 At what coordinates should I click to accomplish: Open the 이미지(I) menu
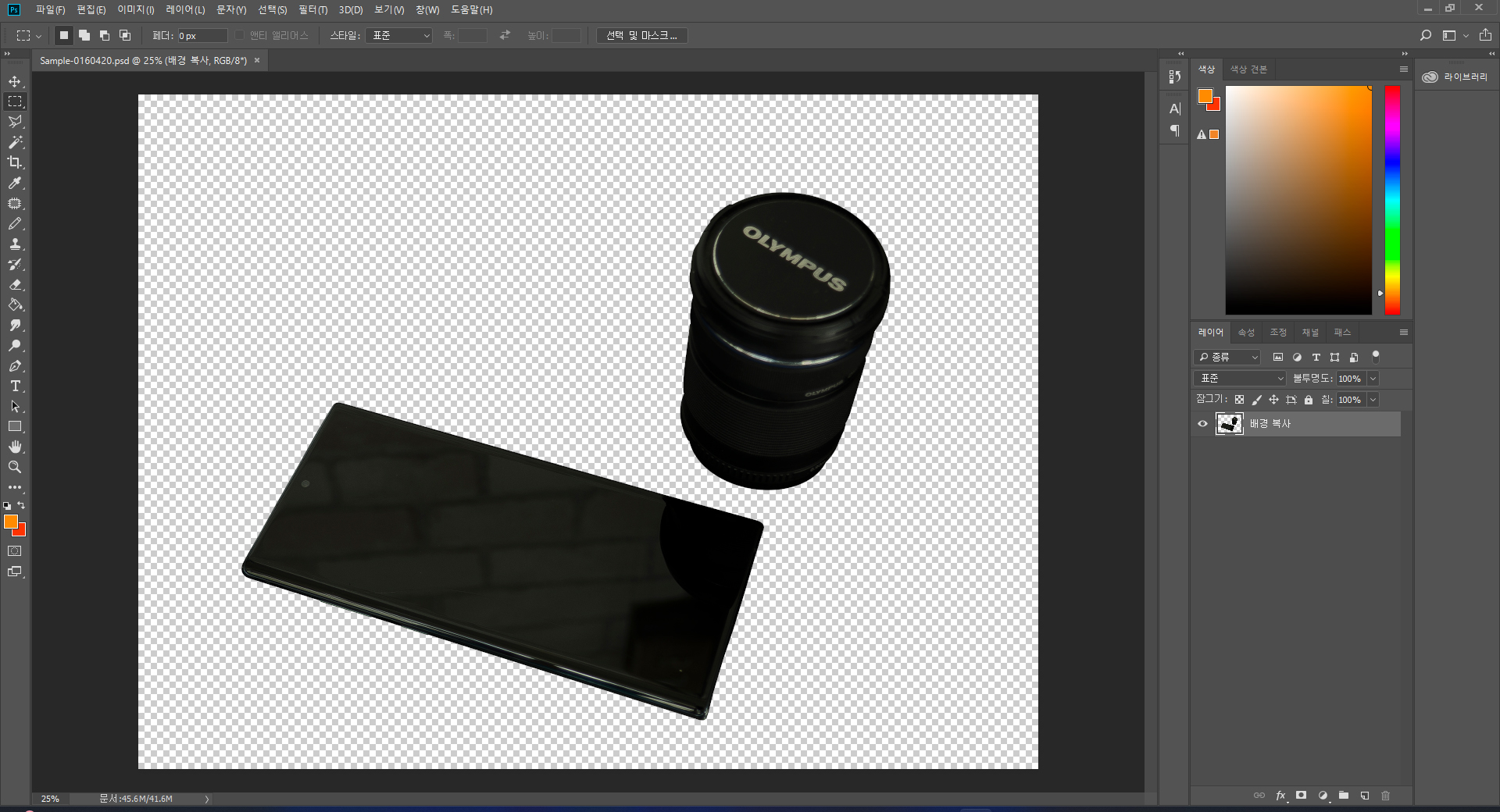point(136,9)
